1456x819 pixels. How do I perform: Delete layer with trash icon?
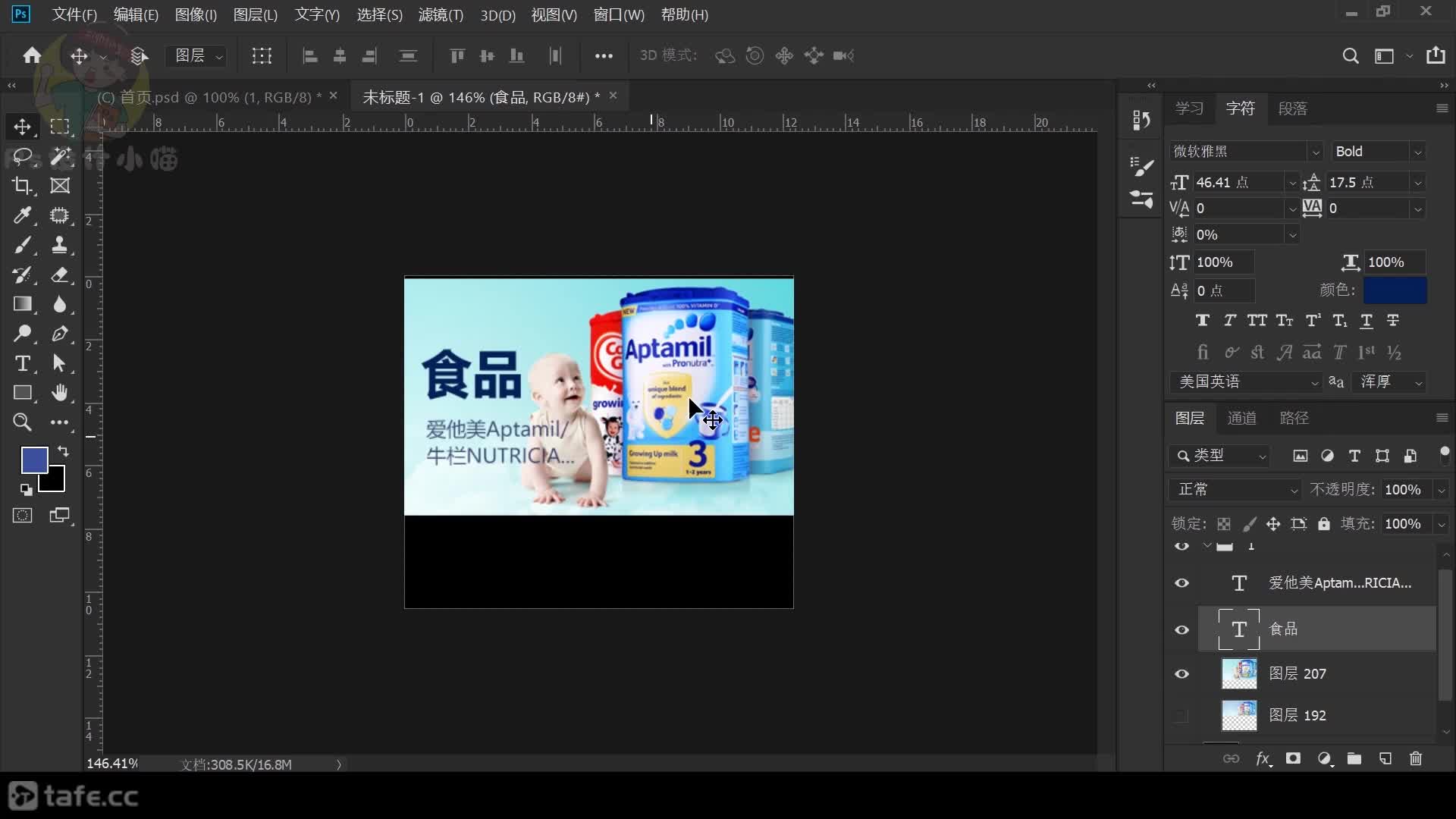click(x=1416, y=758)
